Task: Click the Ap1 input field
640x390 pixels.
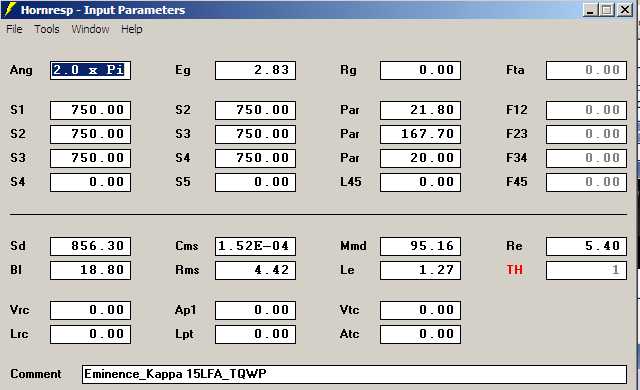Action: [x=255, y=310]
